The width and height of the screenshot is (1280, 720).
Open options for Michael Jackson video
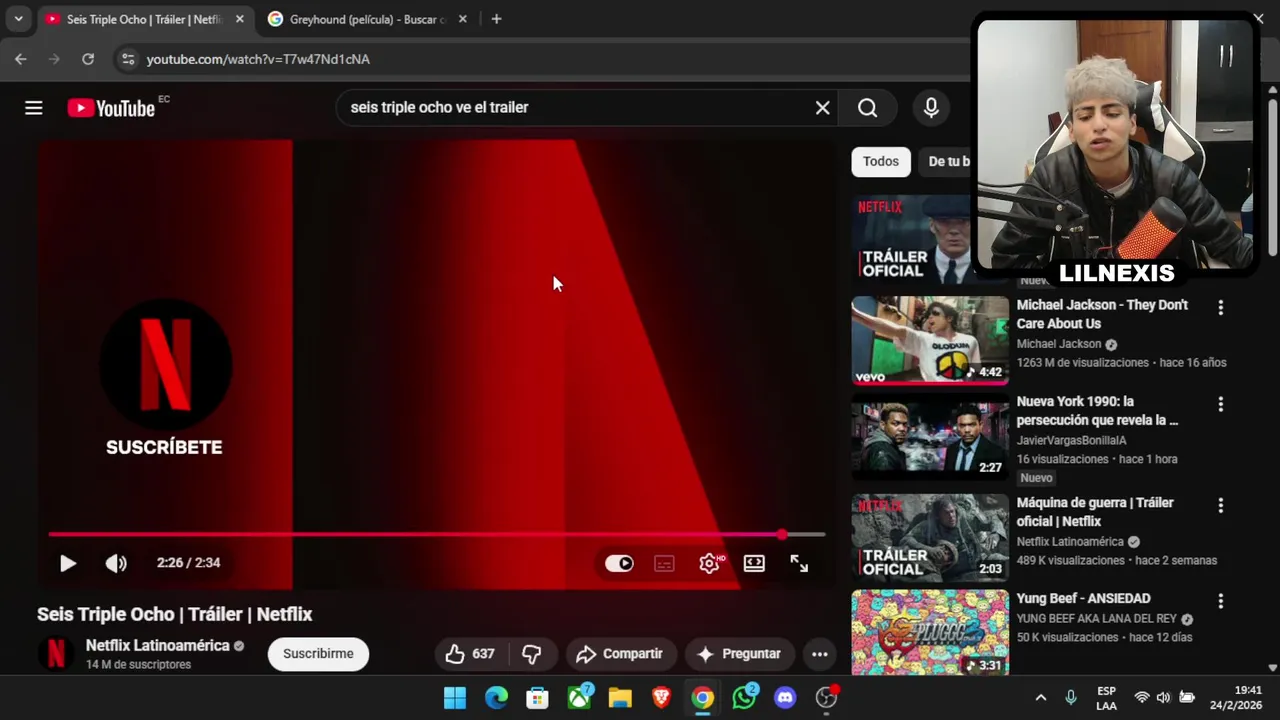[x=1220, y=308]
